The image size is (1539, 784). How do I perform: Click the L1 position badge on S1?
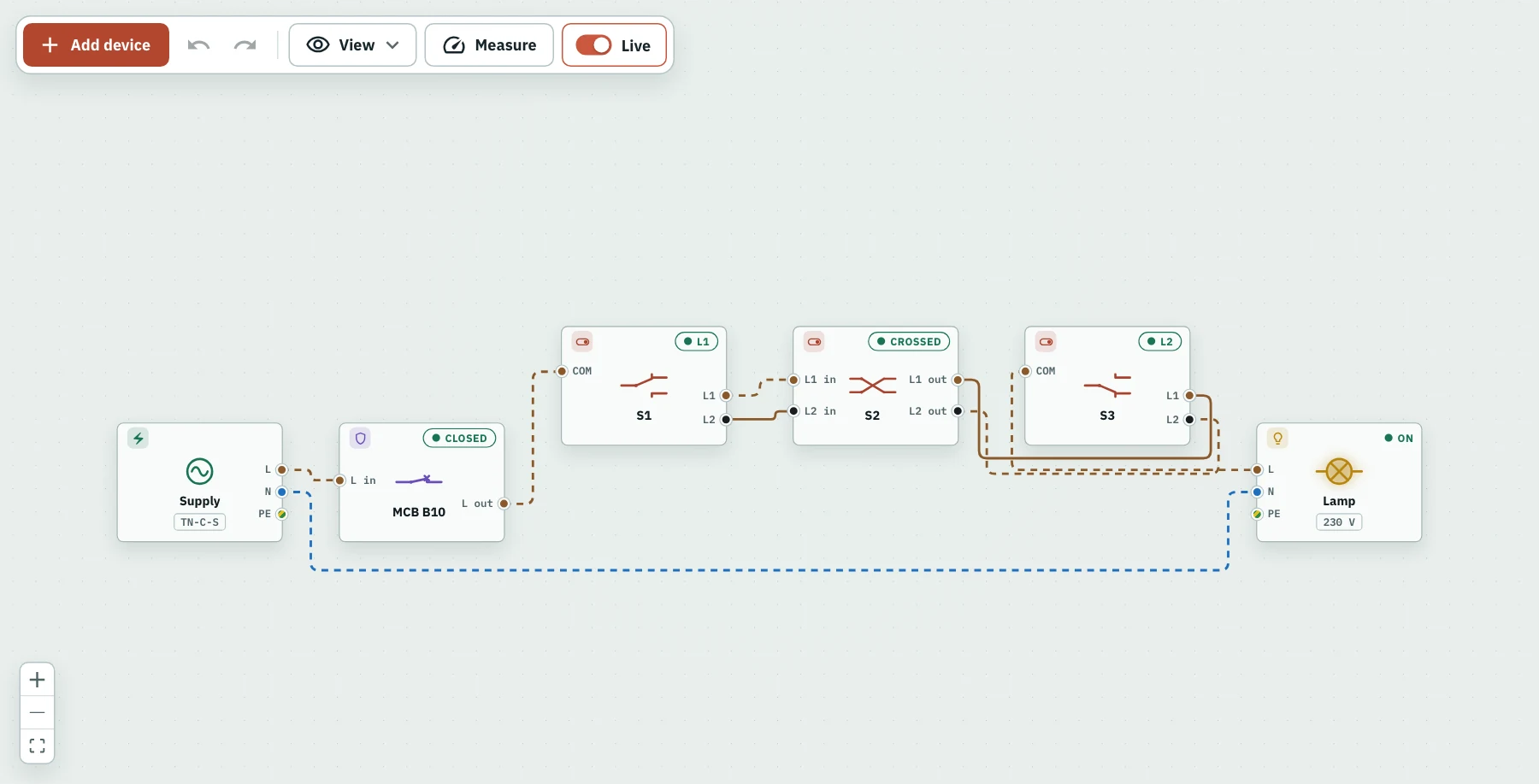[x=696, y=341]
